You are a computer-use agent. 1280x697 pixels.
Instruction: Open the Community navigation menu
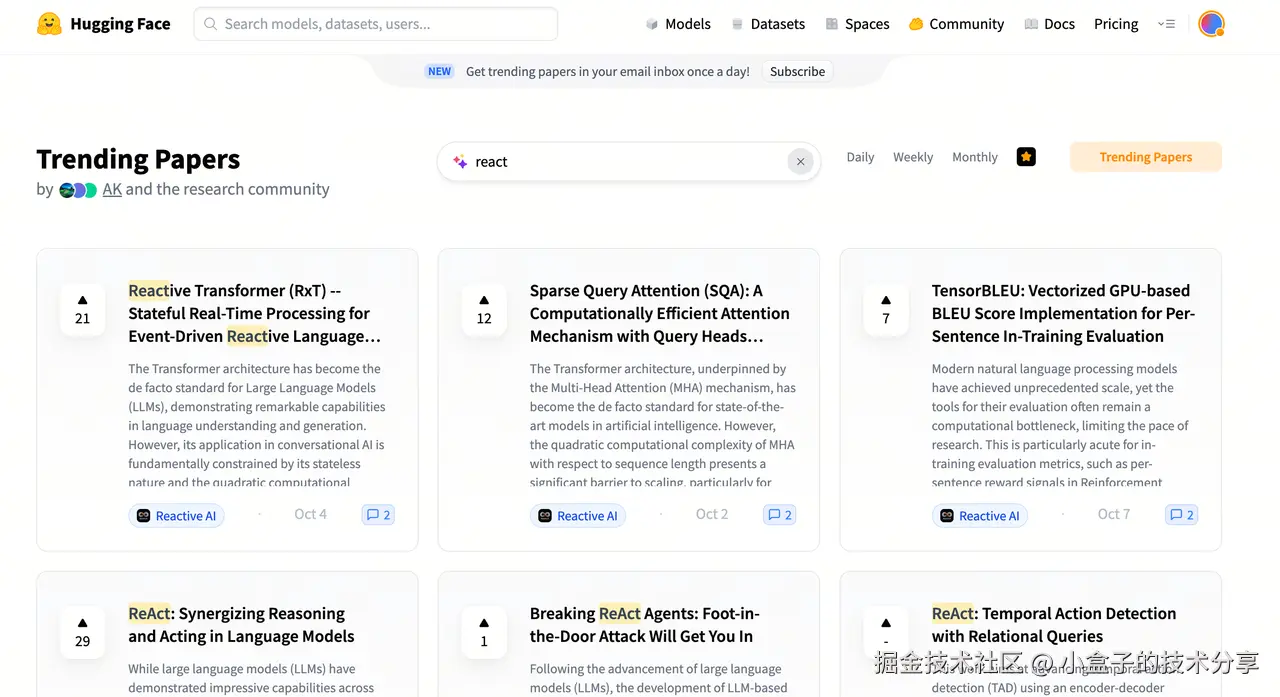(956, 24)
